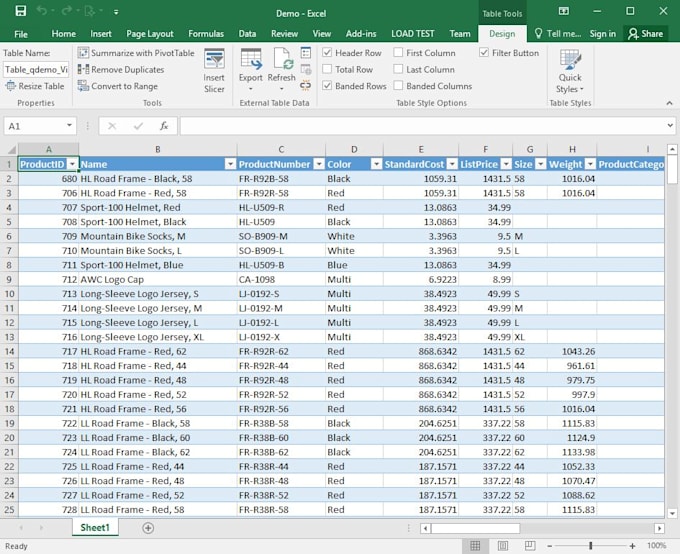The width and height of the screenshot is (680, 554).
Task: Open the ProductID filter dropdown
Action: [x=72, y=164]
